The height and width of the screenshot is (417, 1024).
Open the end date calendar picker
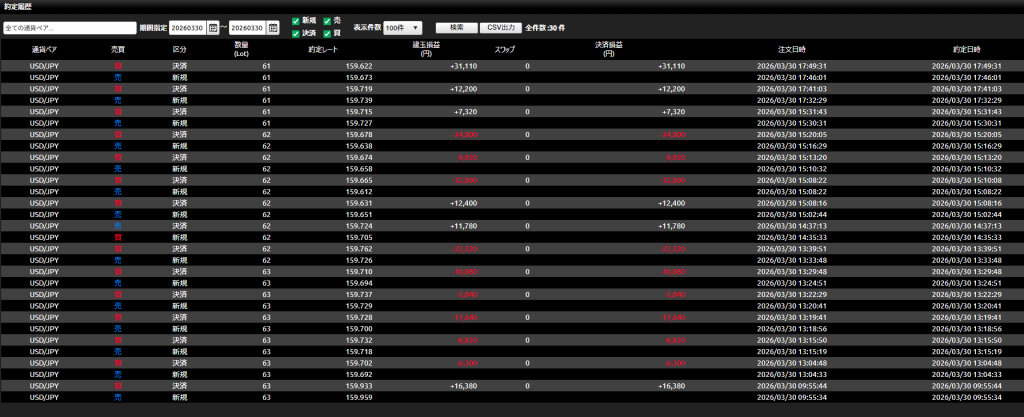coord(273,28)
